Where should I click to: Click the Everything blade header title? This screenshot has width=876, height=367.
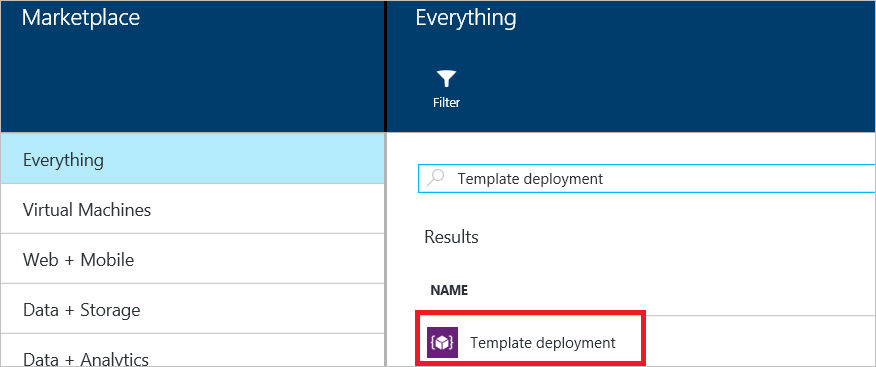[x=466, y=18]
